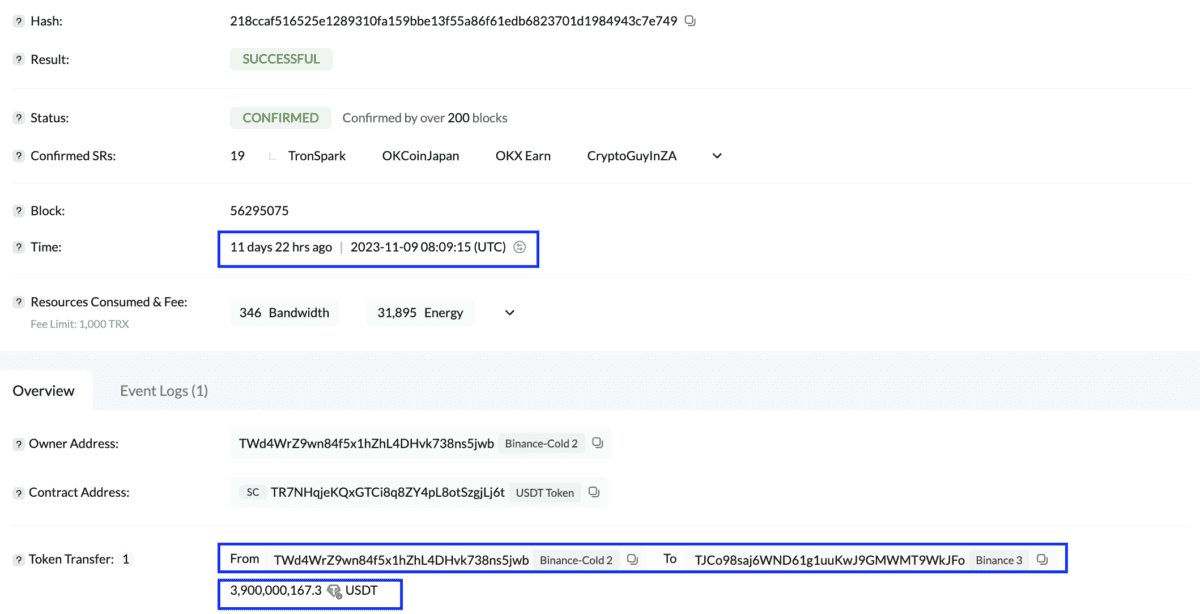
Task: Open the OKCoinJapan representative link
Action: click(x=421, y=156)
